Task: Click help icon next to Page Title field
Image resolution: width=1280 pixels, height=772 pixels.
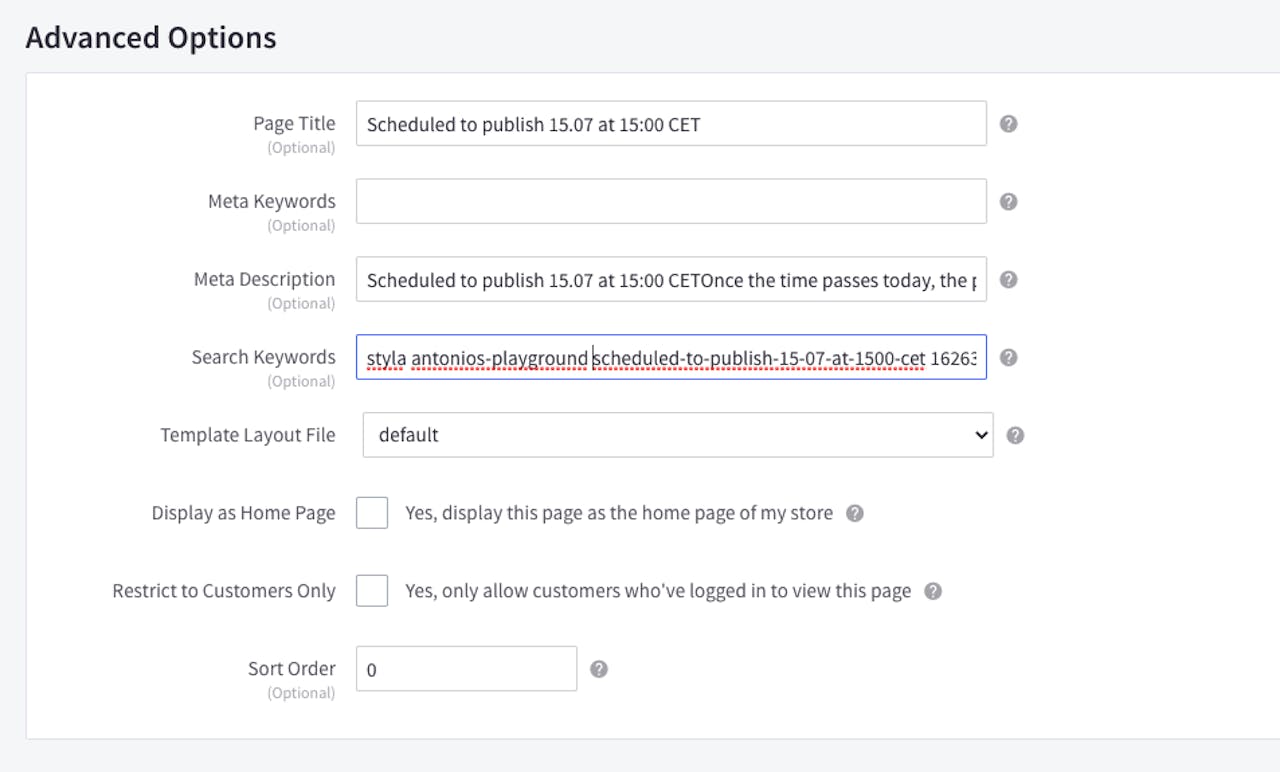Action: (x=1009, y=124)
